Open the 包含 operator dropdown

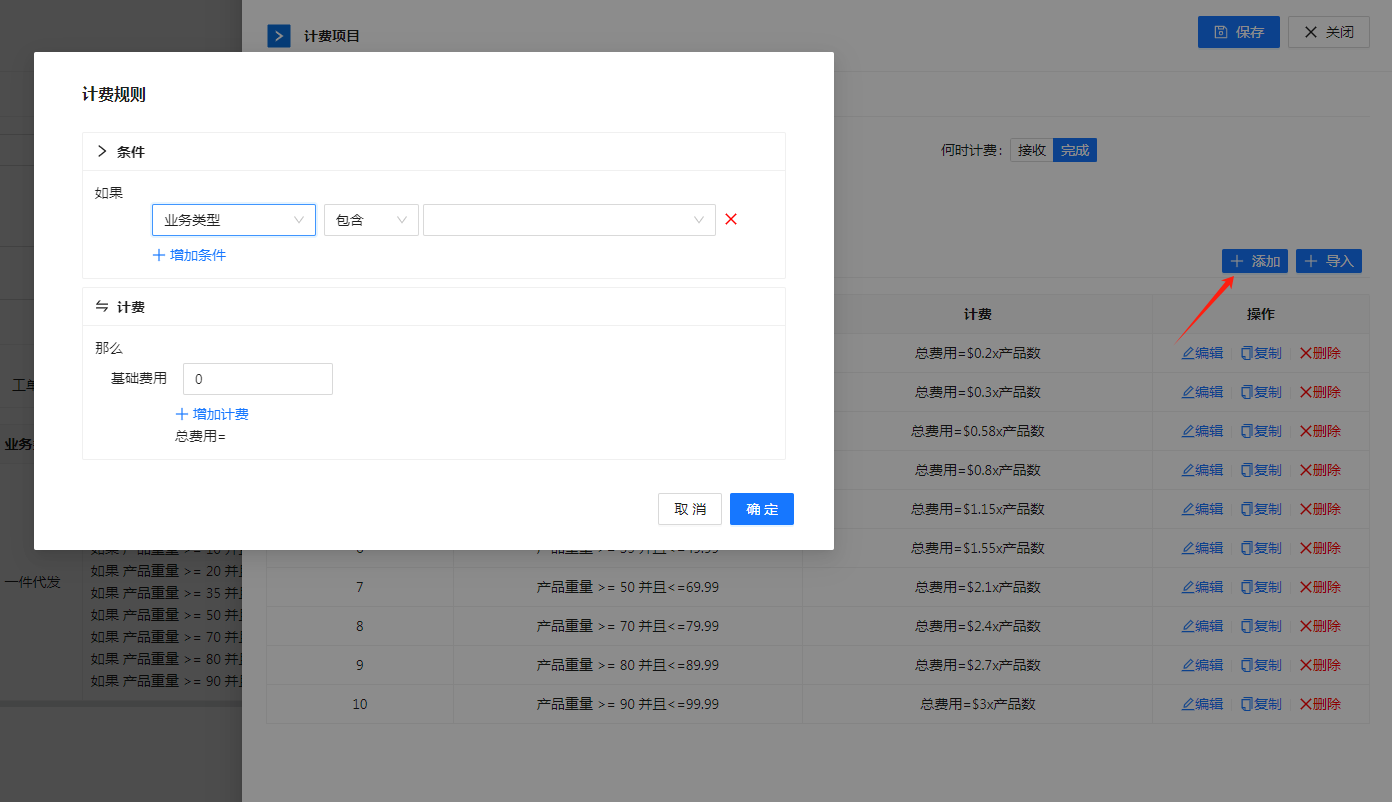(x=371, y=220)
